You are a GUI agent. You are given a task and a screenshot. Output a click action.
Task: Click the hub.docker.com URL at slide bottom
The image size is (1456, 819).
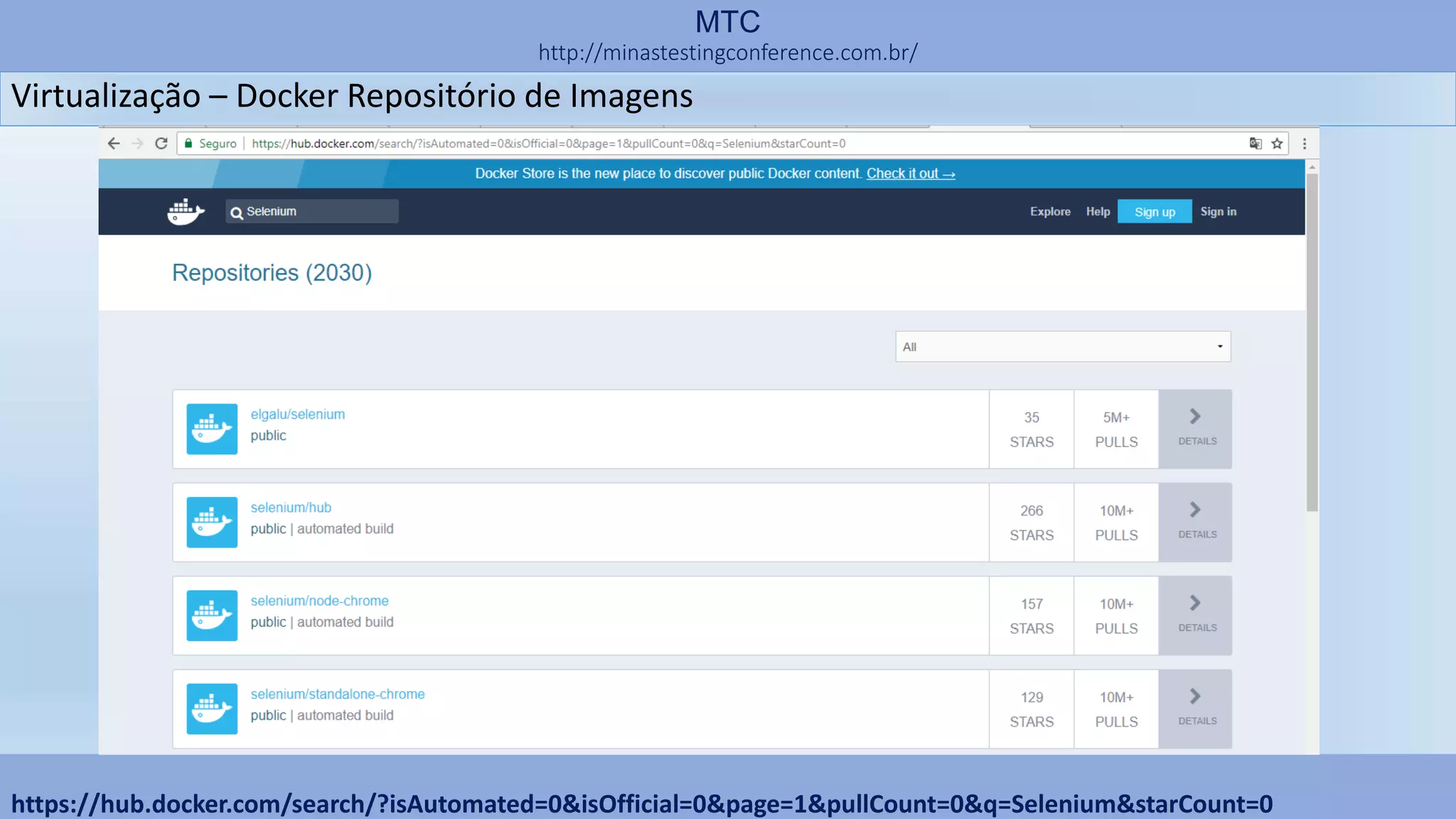[642, 804]
